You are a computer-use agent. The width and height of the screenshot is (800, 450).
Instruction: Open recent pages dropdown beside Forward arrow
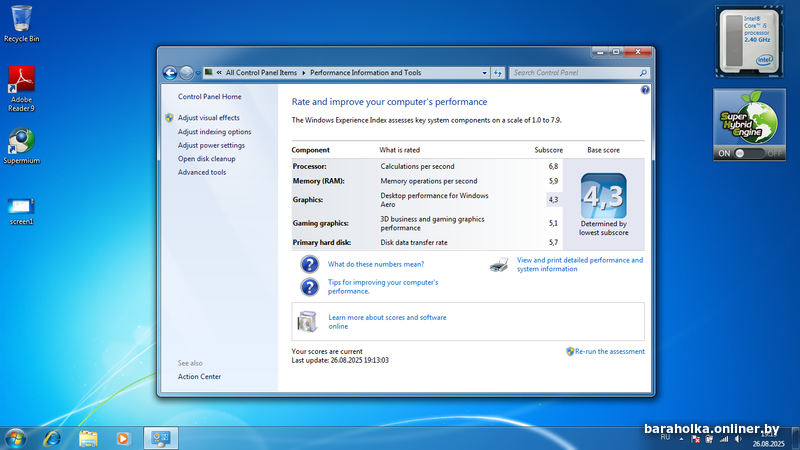click(x=198, y=73)
